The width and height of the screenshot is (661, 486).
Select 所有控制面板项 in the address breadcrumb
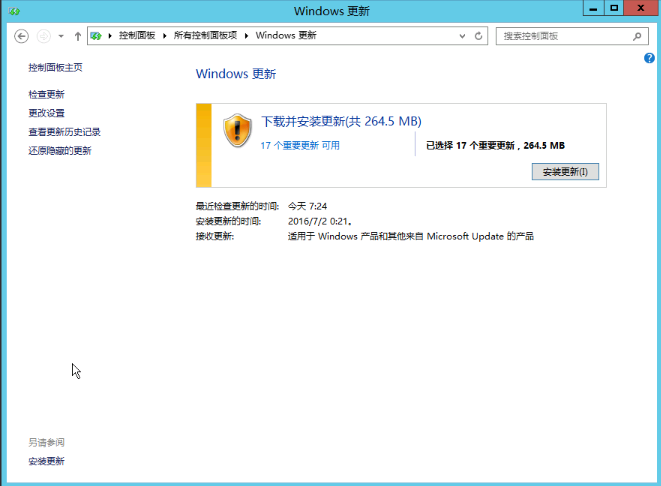coord(205,35)
